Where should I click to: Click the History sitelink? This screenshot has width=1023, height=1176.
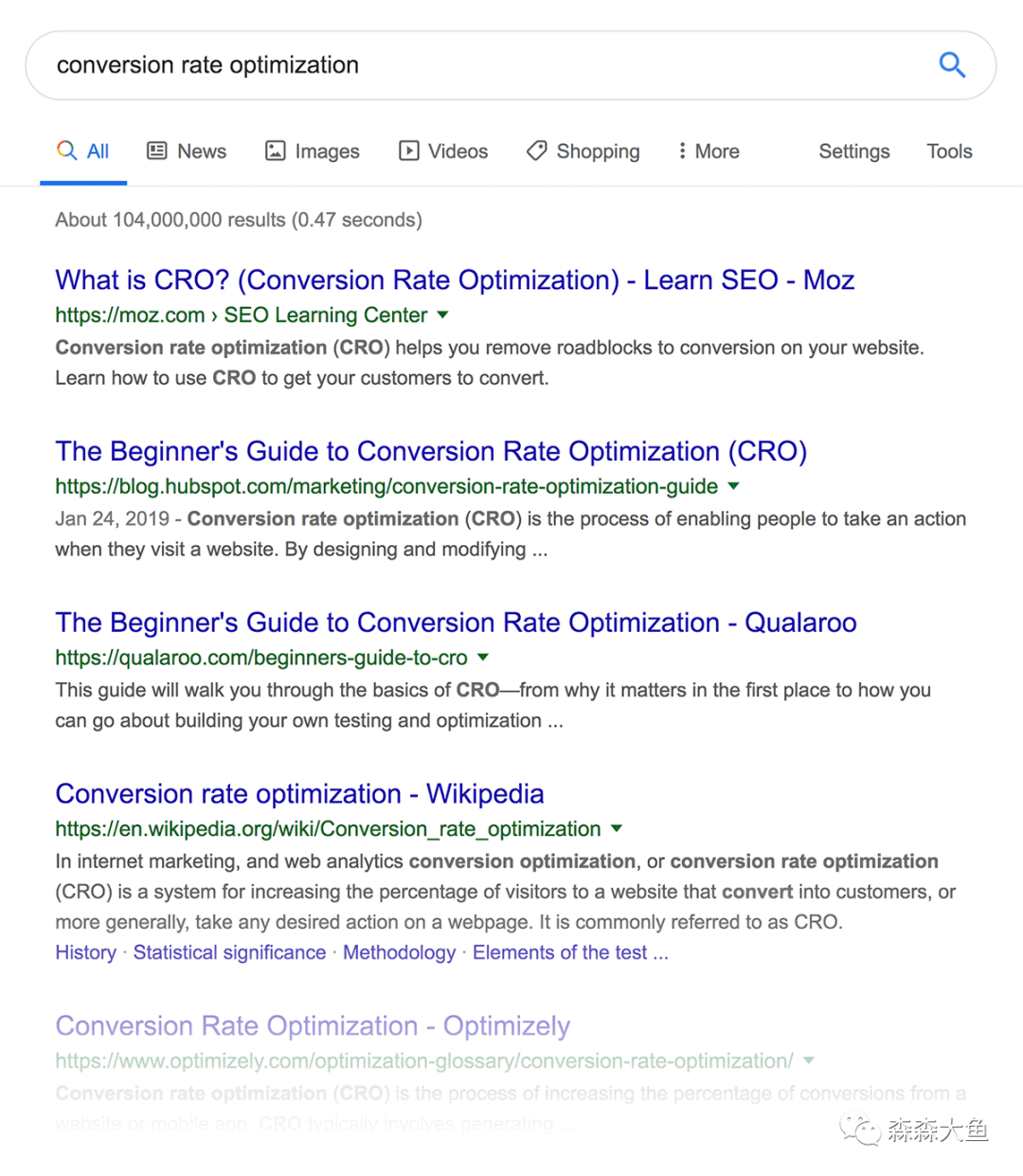pyautogui.click(x=85, y=952)
